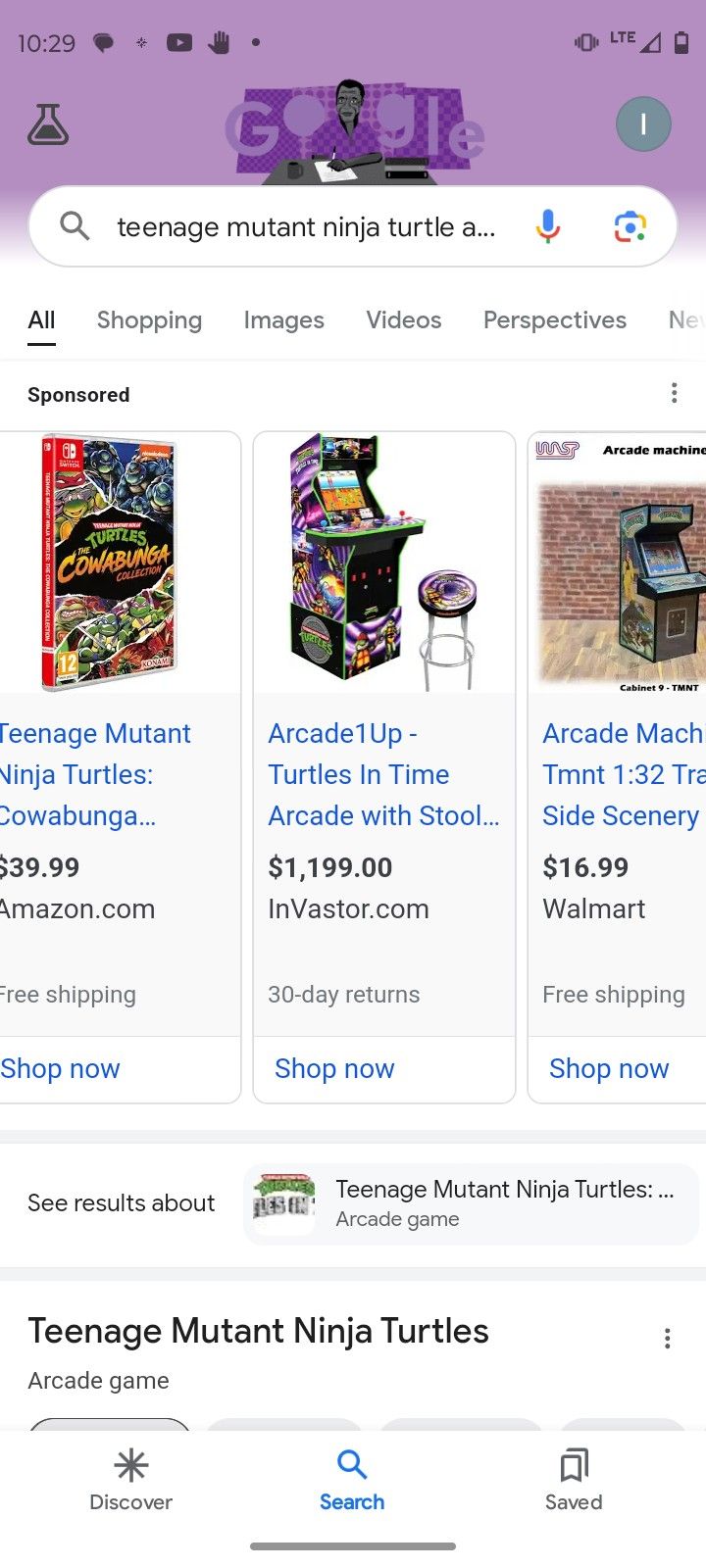The height and width of the screenshot is (1568, 706).
Task: Tap Shop now for Walmart arcade listing
Action: pos(609,1068)
